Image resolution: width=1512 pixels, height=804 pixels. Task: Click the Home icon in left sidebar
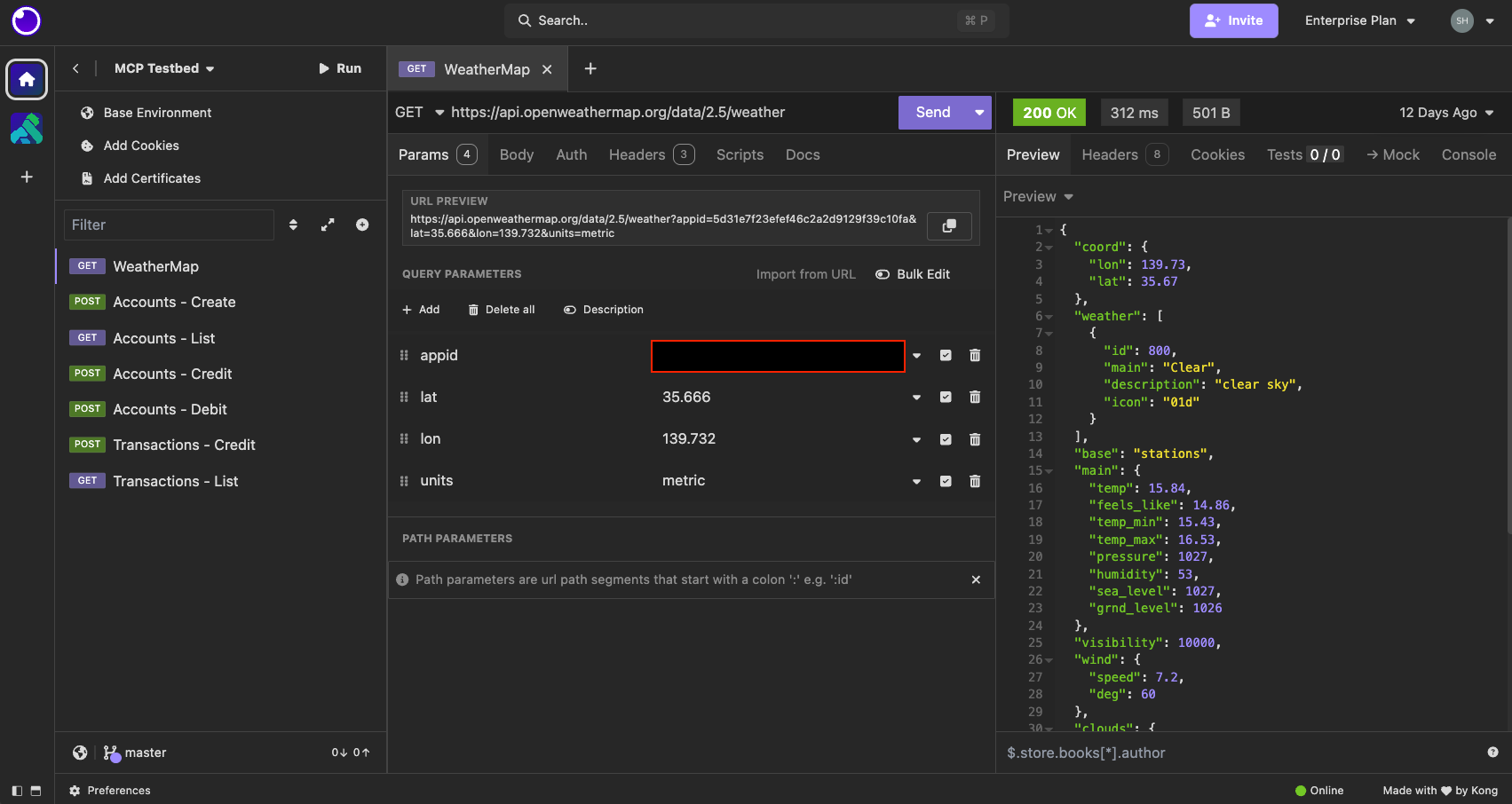pos(27,80)
